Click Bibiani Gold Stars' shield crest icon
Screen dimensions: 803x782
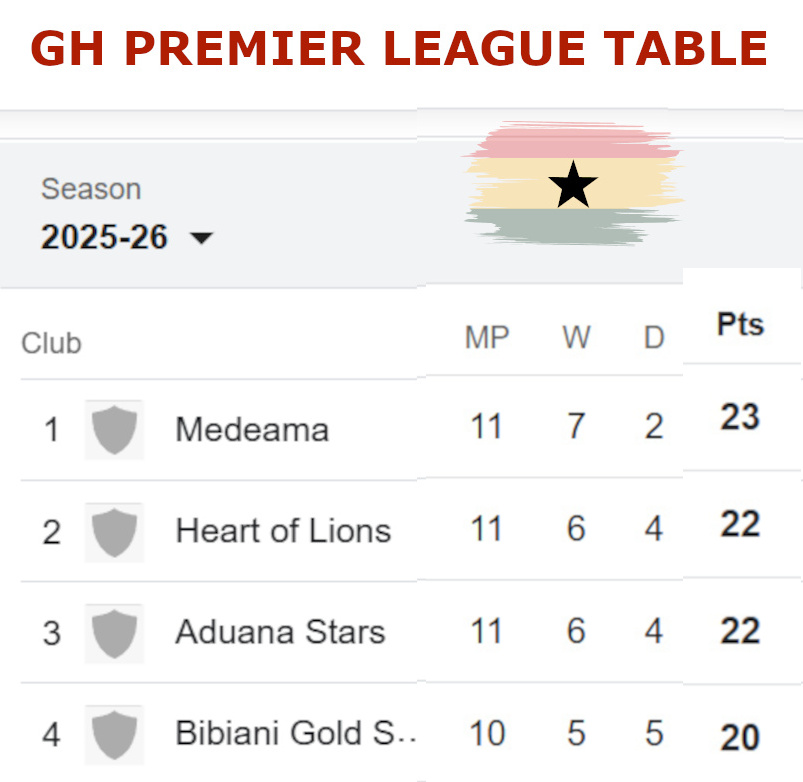coord(114,734)
